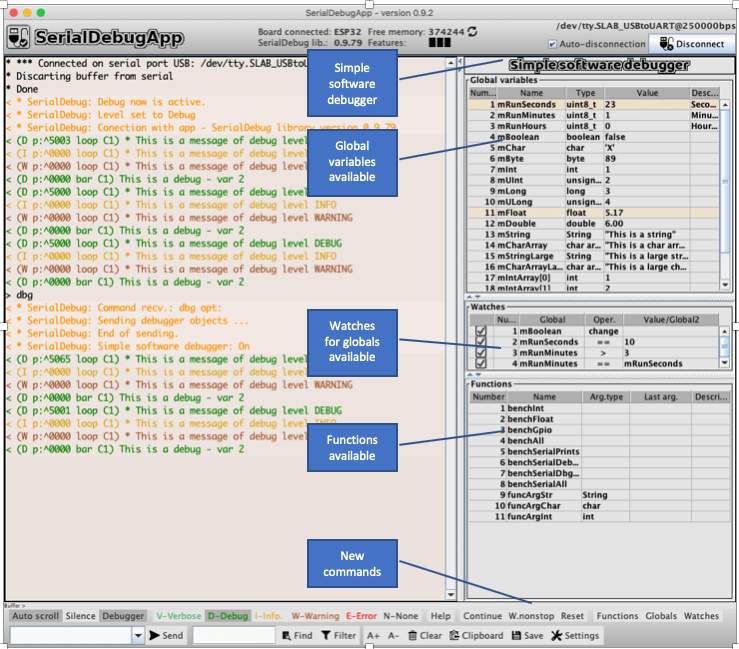739x649 pixels.
Task: Open the Filter funnel tool
Action: coord(338,635)
